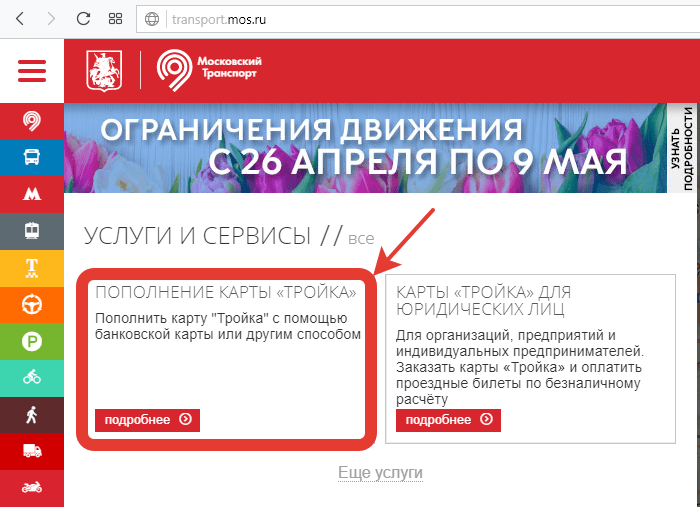The image size is (700, 507).
Task: Click подробнее under Карты Тройка для юридических лиц
Action: tap(448, 420)
